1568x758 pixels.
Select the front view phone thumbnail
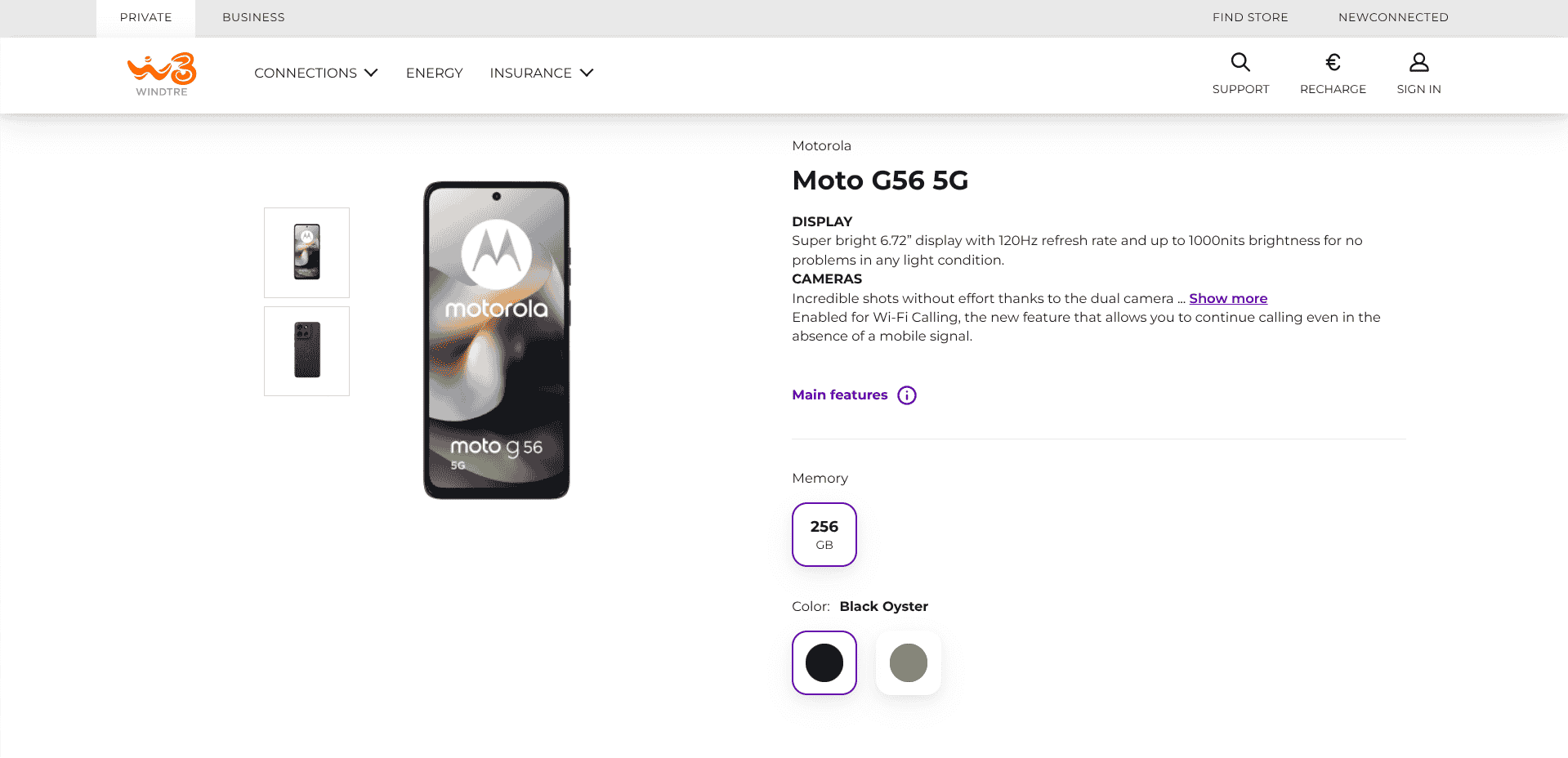tap(306, 252)
